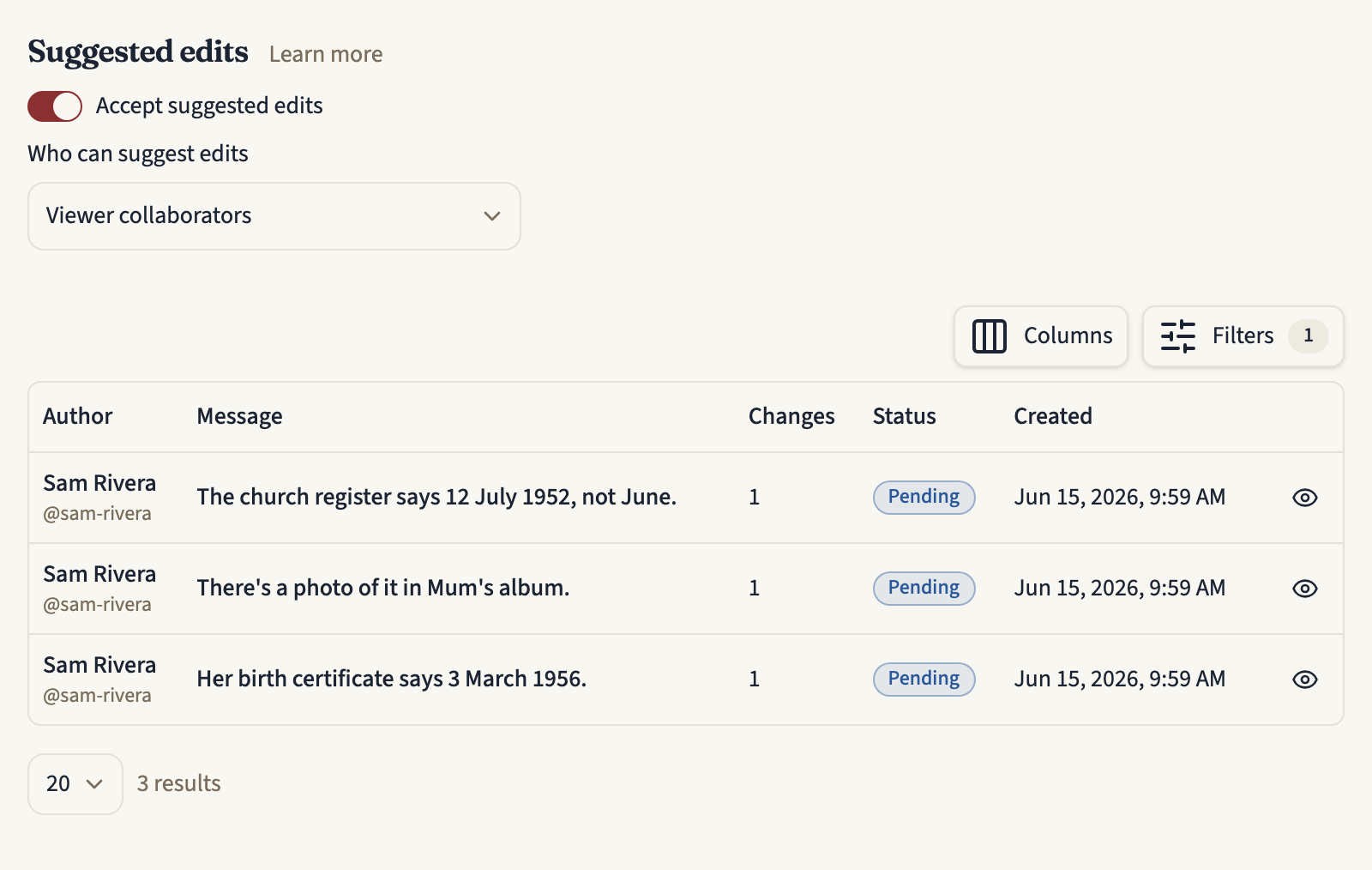
Task: Click Pending badge in church register row
Action: [x=924, y=498]
